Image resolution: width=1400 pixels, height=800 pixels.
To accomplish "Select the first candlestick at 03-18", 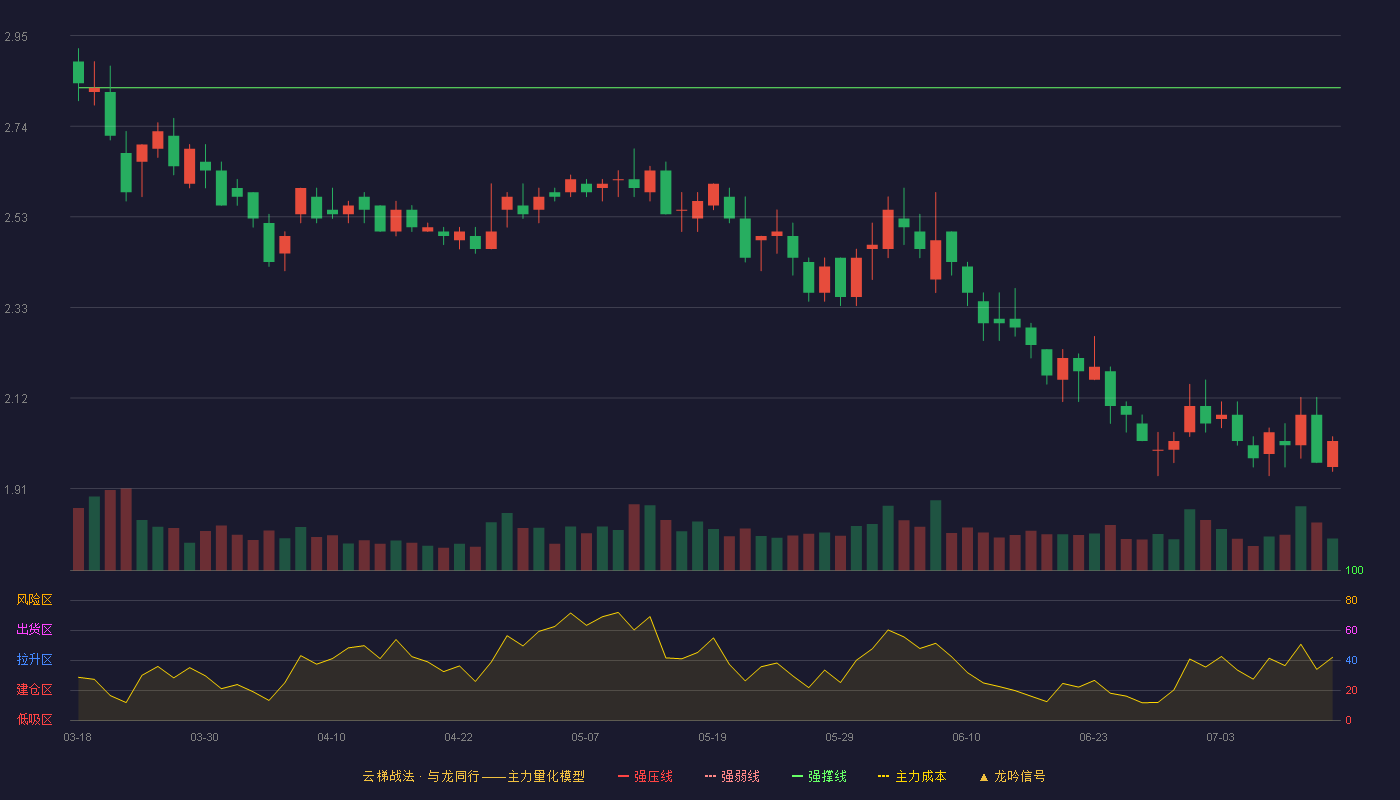I will click(x=78, y=72).
